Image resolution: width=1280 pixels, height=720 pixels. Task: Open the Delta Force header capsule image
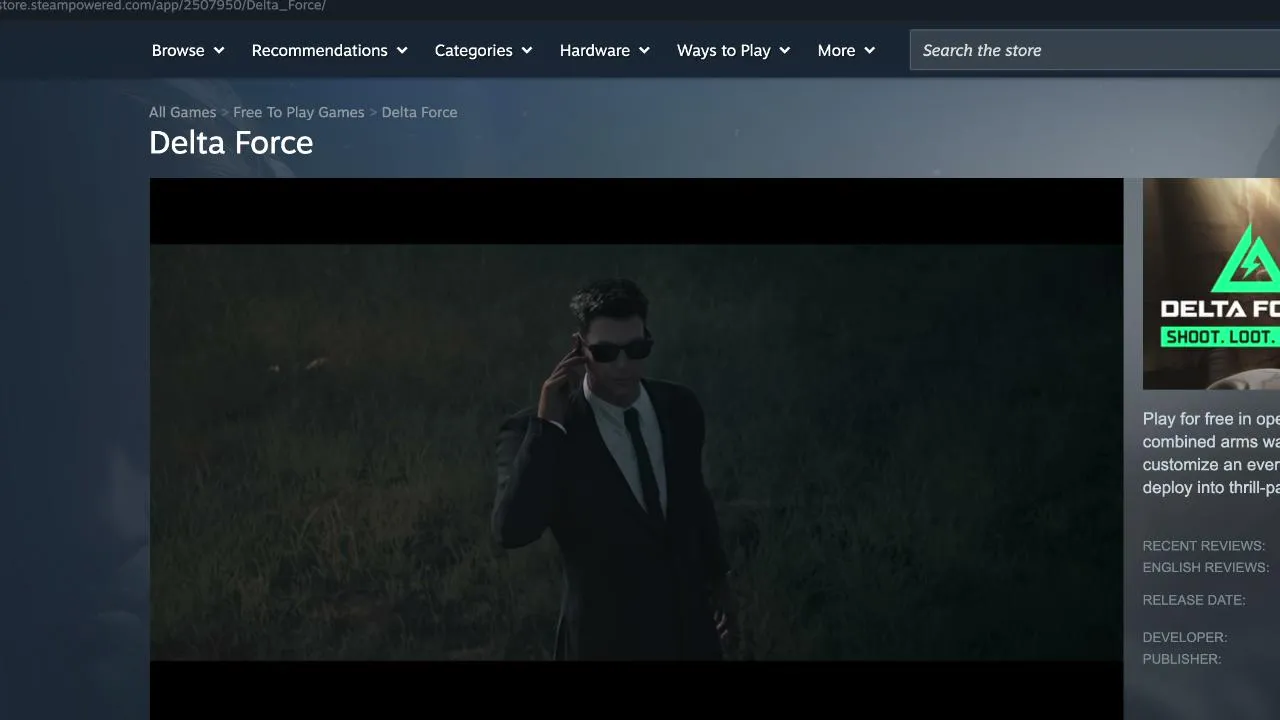[x=1211, y=284]
